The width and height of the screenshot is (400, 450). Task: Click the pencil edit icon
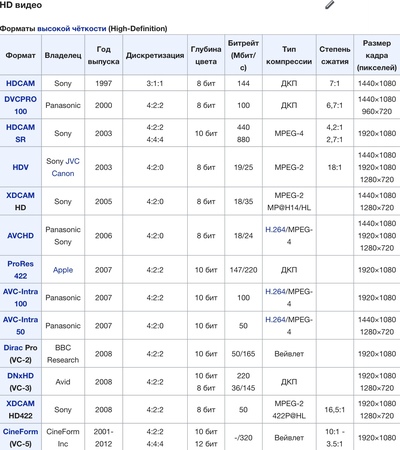[x=329, y=5]
